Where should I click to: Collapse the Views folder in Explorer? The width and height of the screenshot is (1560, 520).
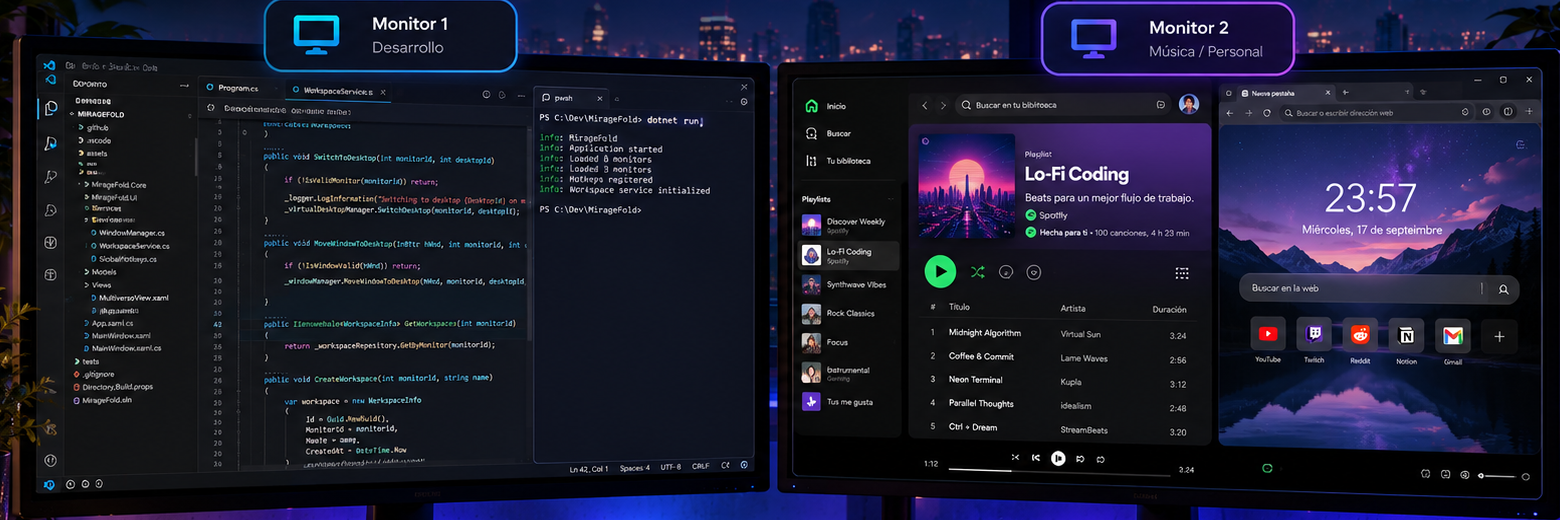[x=96, y=285]
